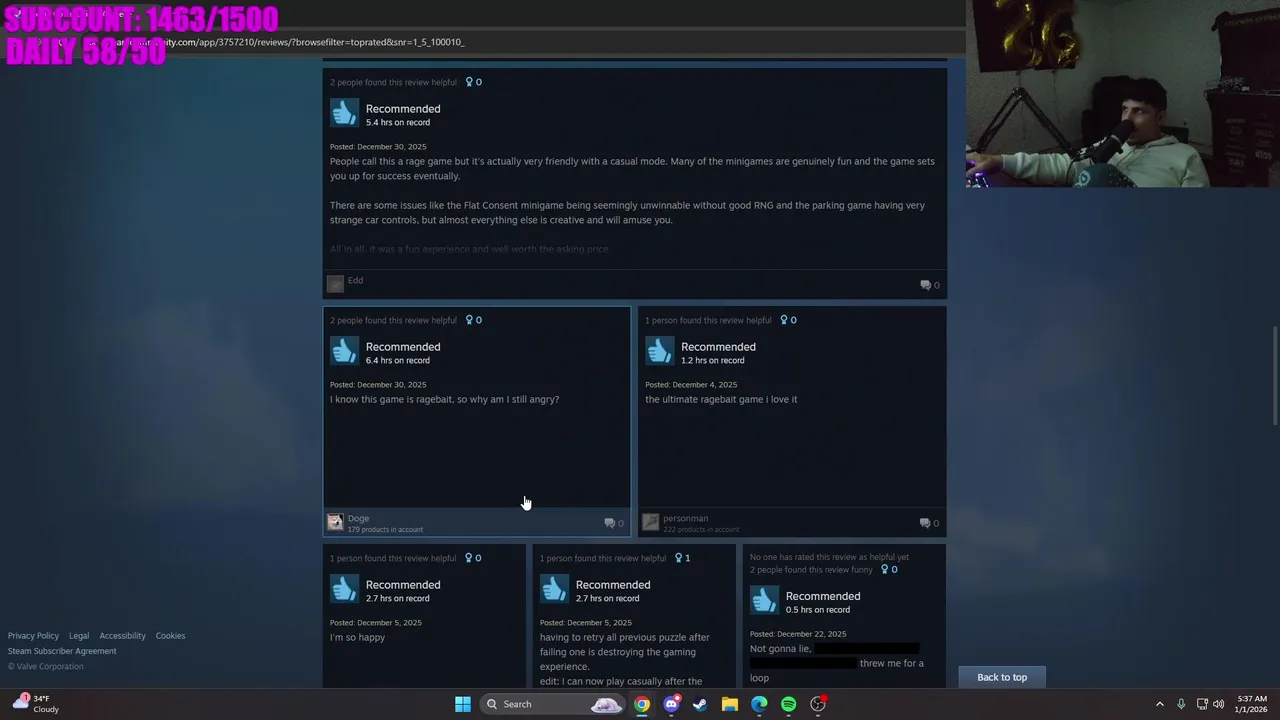The height and width of the screenshot is (720, 1280).
Task: Click award ribbon icon on 6.4 hrs review
Action: click(469, 320)
